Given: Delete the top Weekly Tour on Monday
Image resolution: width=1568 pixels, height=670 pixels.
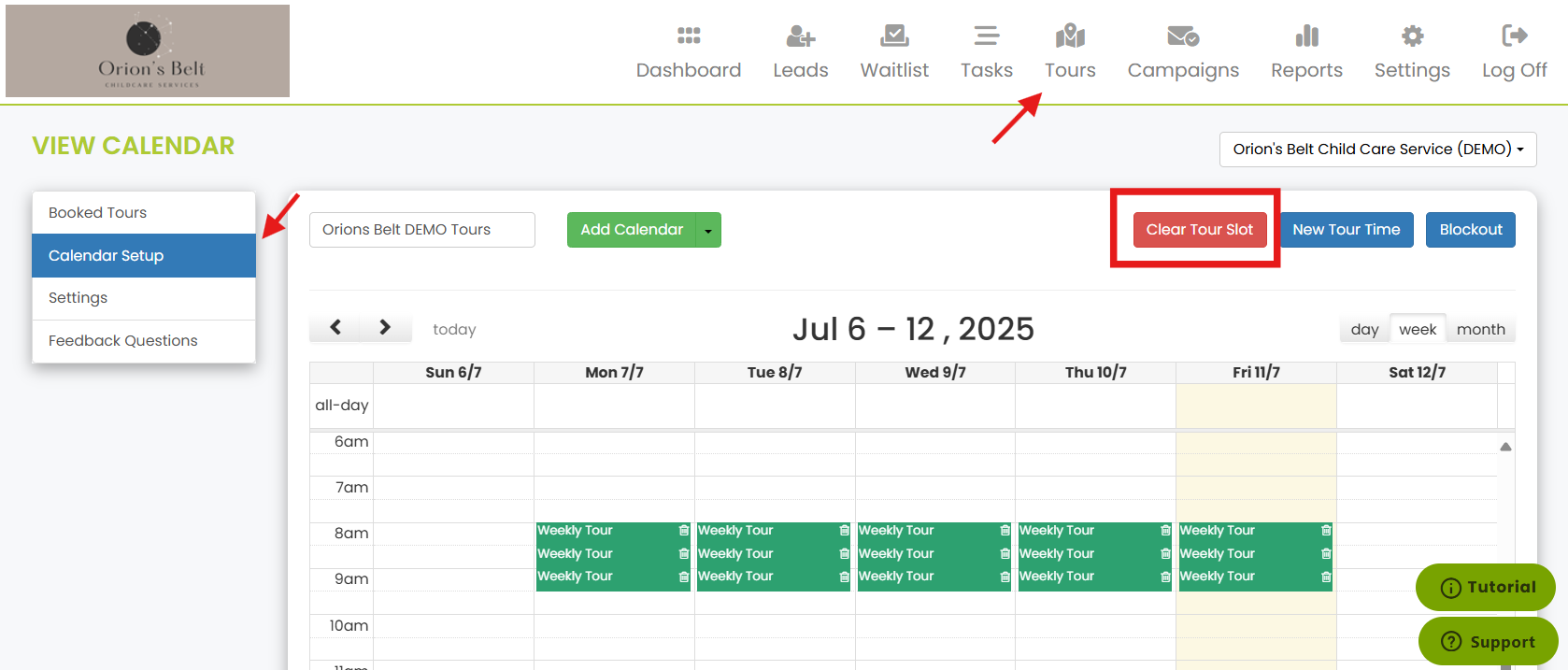Looking at the screenshot, I should click(683, 531).
